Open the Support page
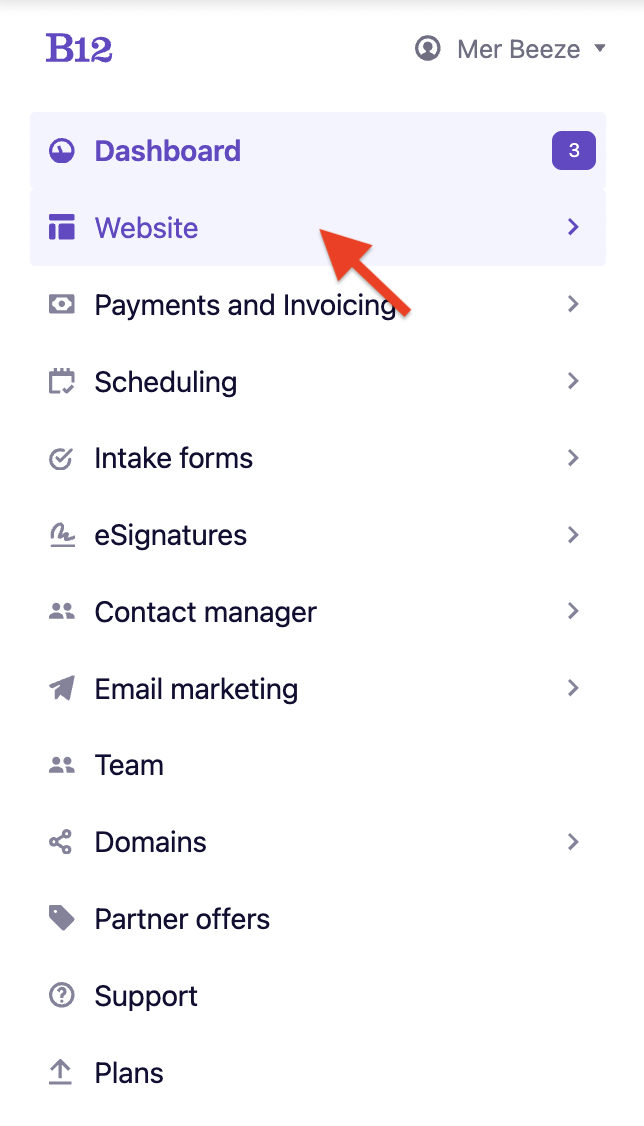The image size is (644, 1126). [x=145, y=995]
